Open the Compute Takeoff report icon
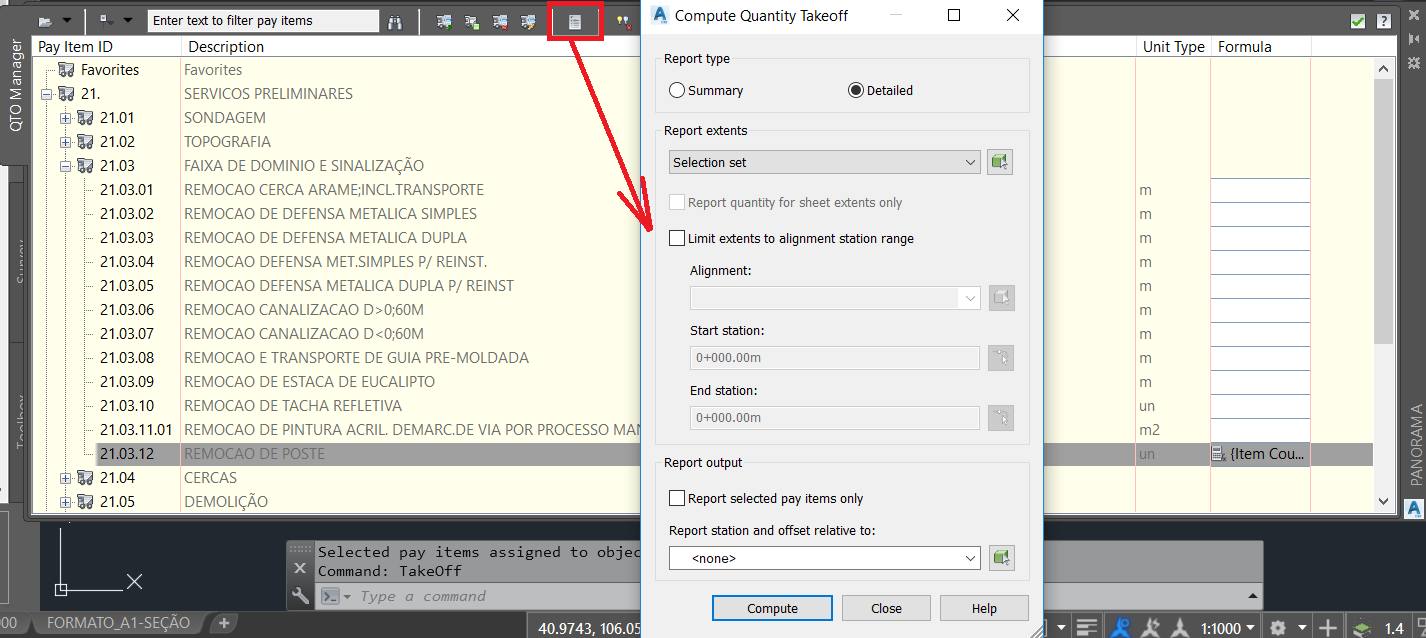The image size is (1426, 638). pyautogui.click(x=575, y=21)
